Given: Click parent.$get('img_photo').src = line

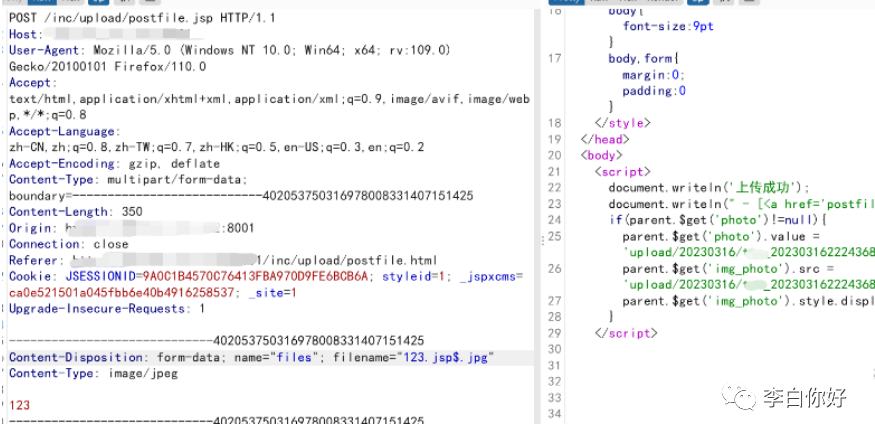Looking at the screenshot, I should click(x=729, y=269).
